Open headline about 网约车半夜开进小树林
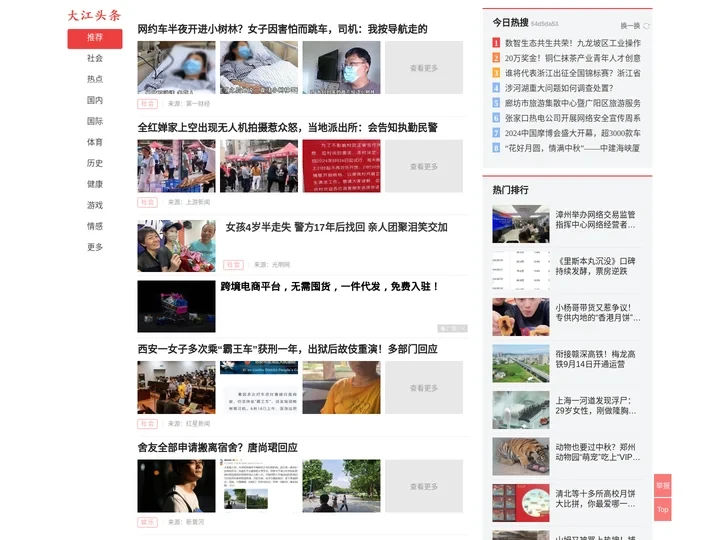 pos(282,29)
